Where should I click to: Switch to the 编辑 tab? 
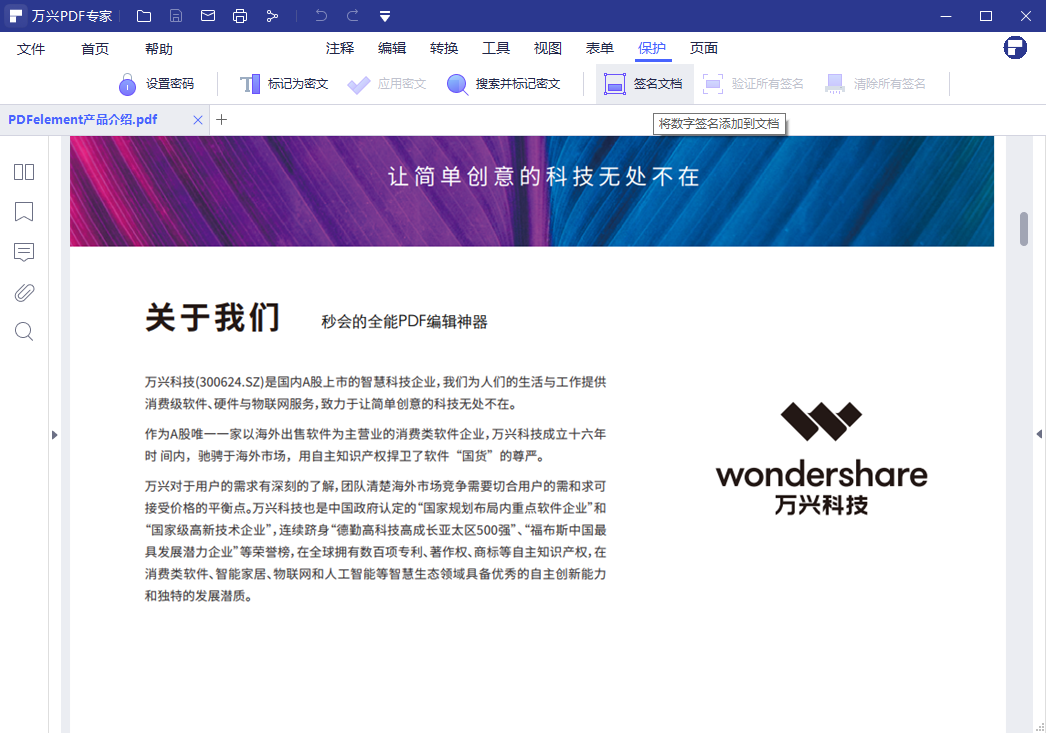[x=392, y=48]
